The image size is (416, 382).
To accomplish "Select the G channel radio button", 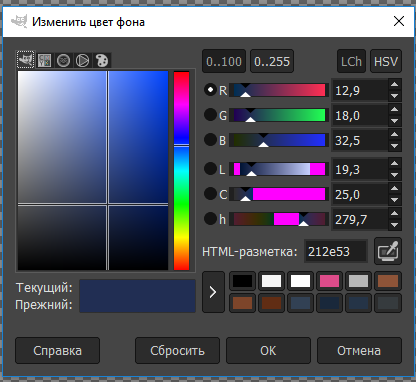I will 210,115.
